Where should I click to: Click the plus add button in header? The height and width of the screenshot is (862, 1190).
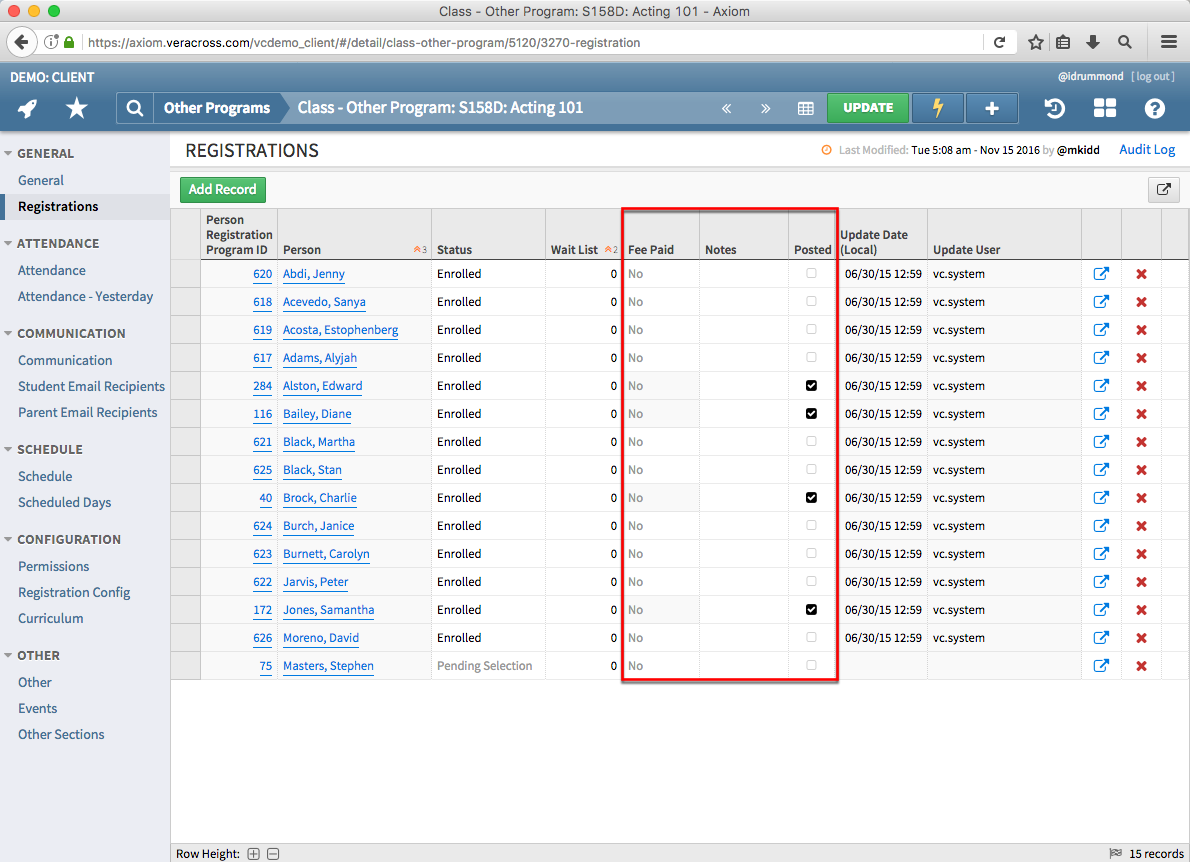tap(991, 108)
